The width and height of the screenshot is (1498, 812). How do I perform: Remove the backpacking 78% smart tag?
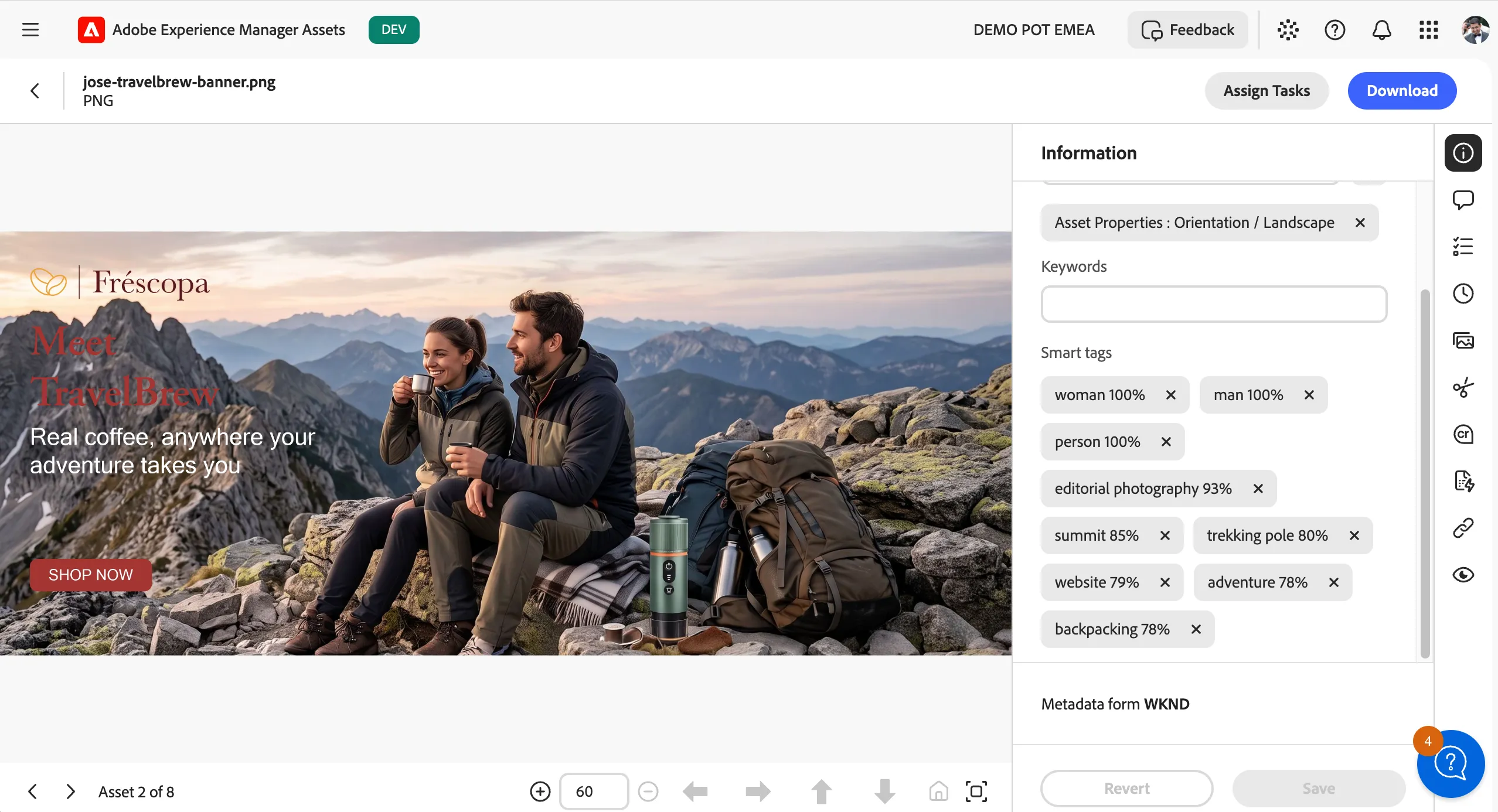point(1196,629)
